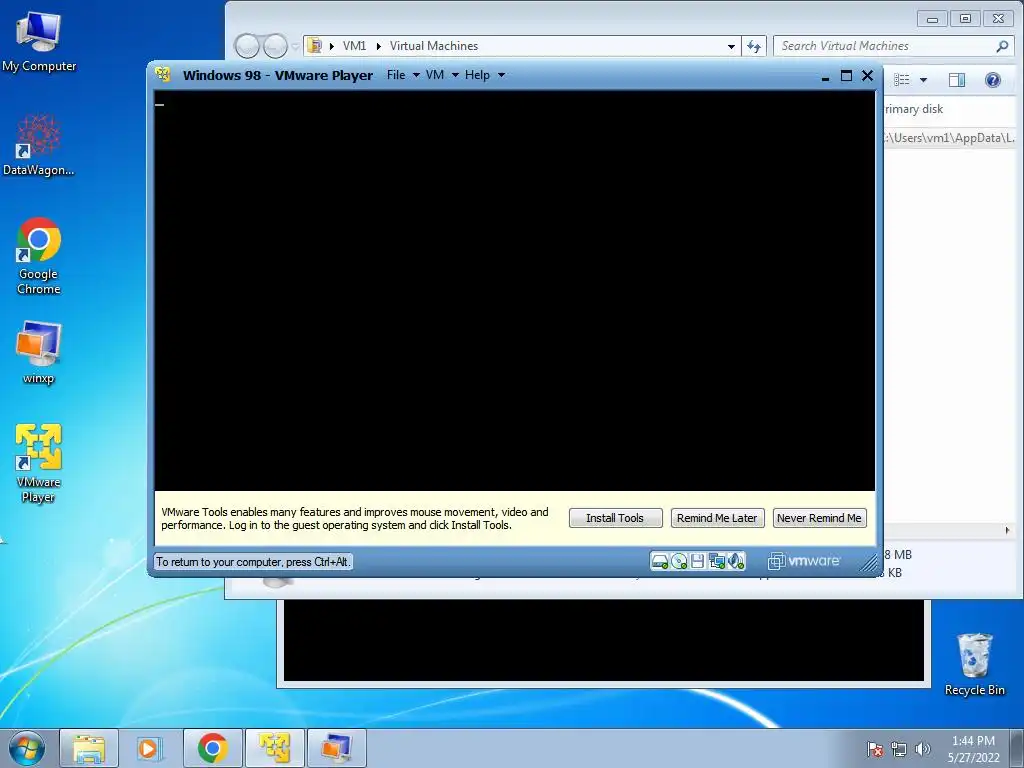Click the Explorer horizontal scrollbar right arrow
Viewport: 1024px width, 768px height.
[1008, 530]
